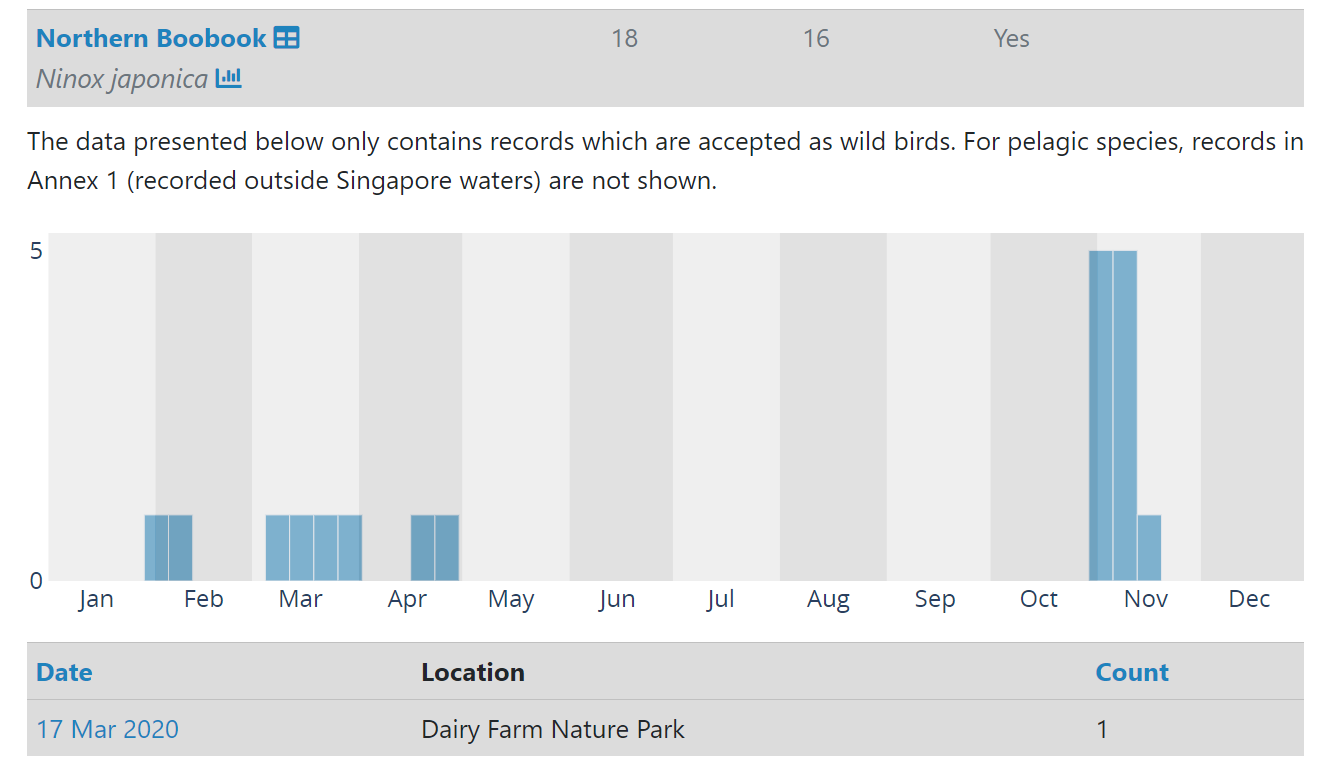The image size is (1321, 768).
Task: Sort records by the Count column header
Action: [1132, 672]
